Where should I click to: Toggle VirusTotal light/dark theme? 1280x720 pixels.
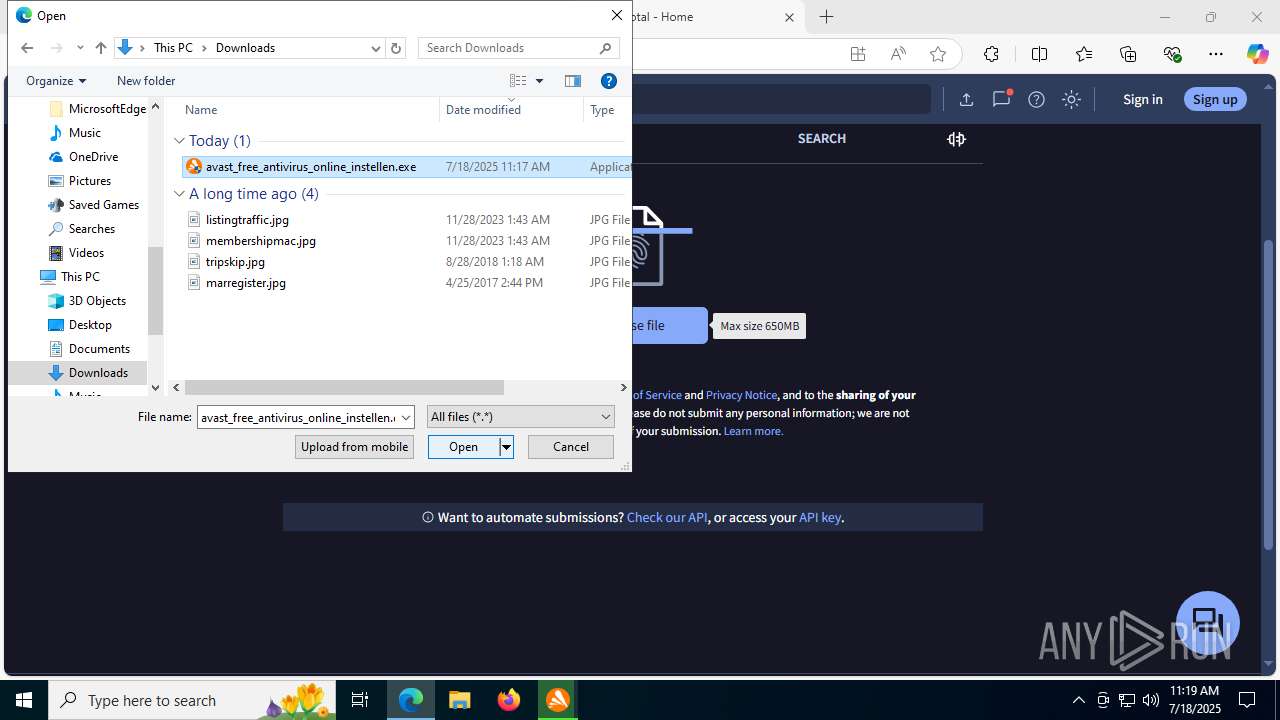pyautogui.click(x=1071, y=99)
